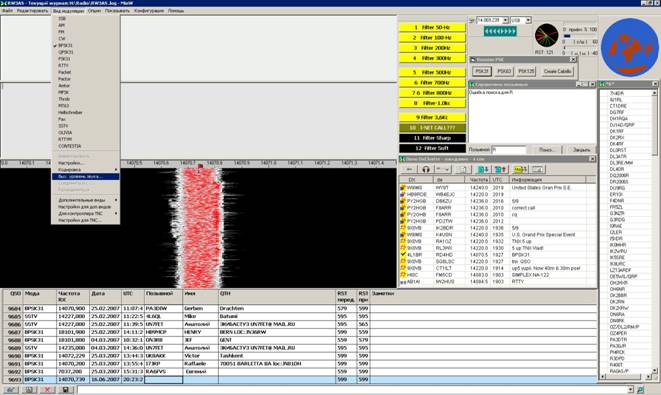The image size is (661, 395).
Task: Click the Create Cabrillo button
Action: tap(557, 71)
